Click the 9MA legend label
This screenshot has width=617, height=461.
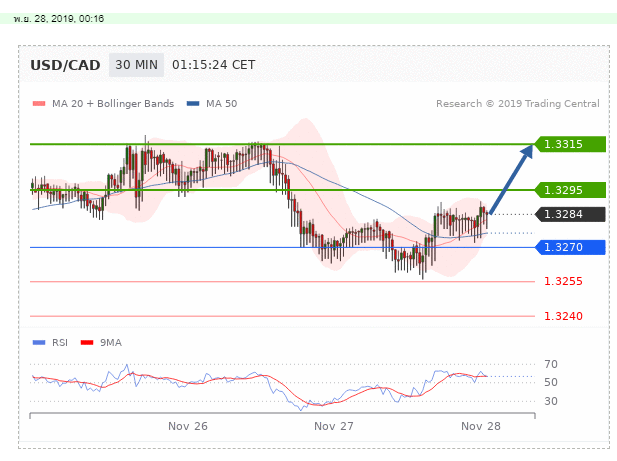[x=111, y=343]
